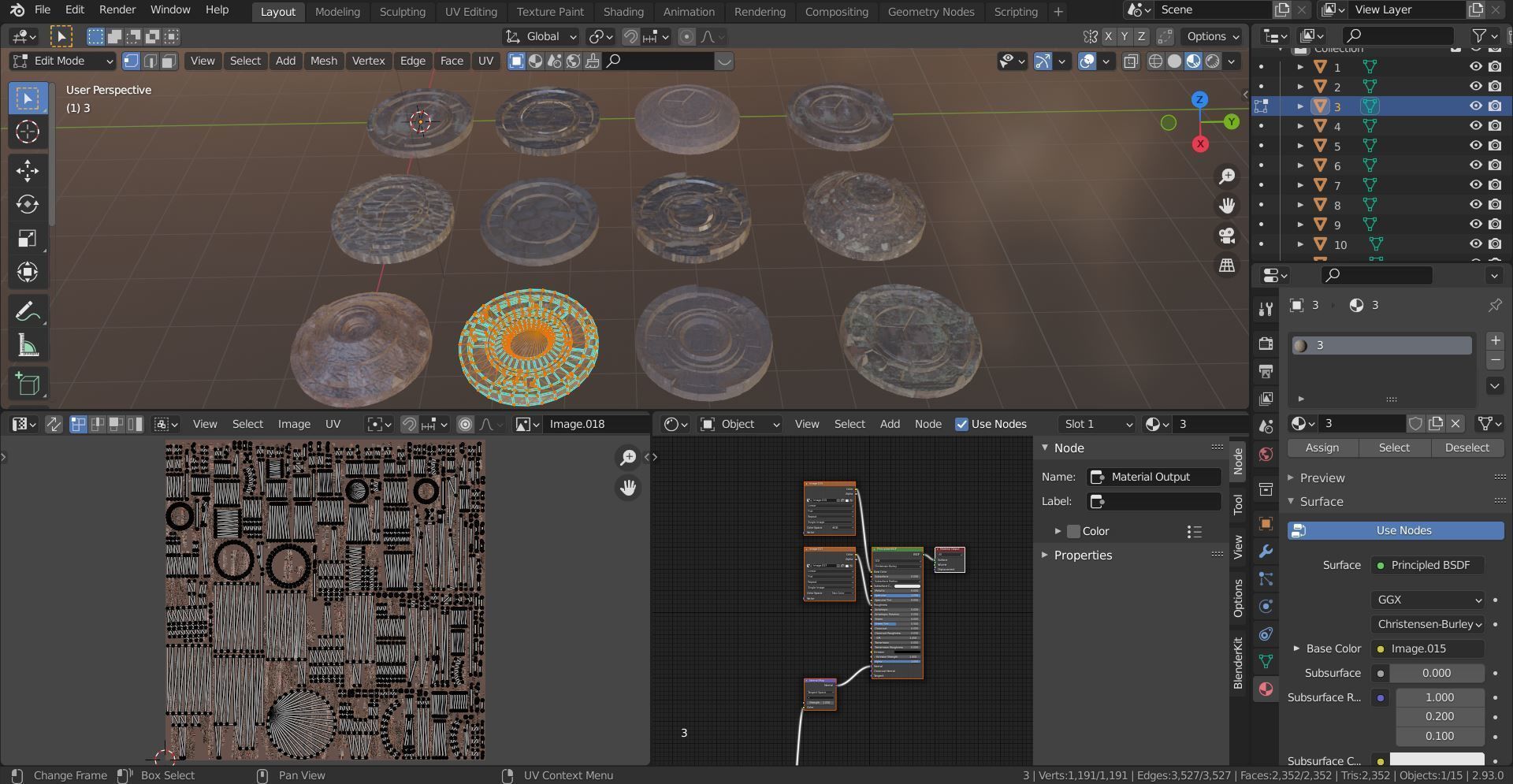The height and width of the screenshot is (784, 1513).
Task: Click the UV editor zoom magnifier icon
Action: [628, 458]
